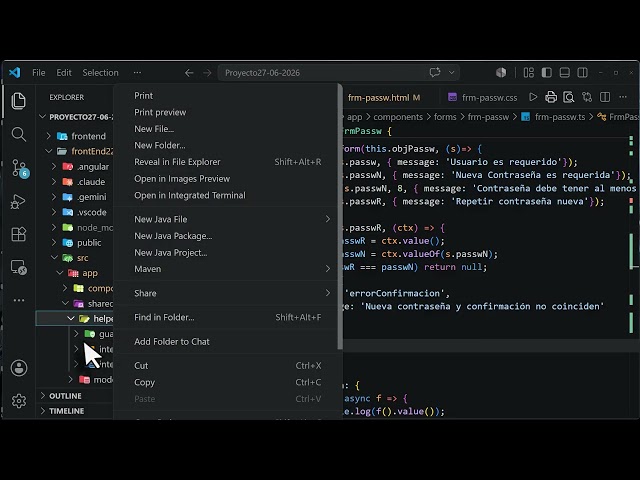Choose Open in Integrated Terminal
Screen dimensions: 640x480
227,196
